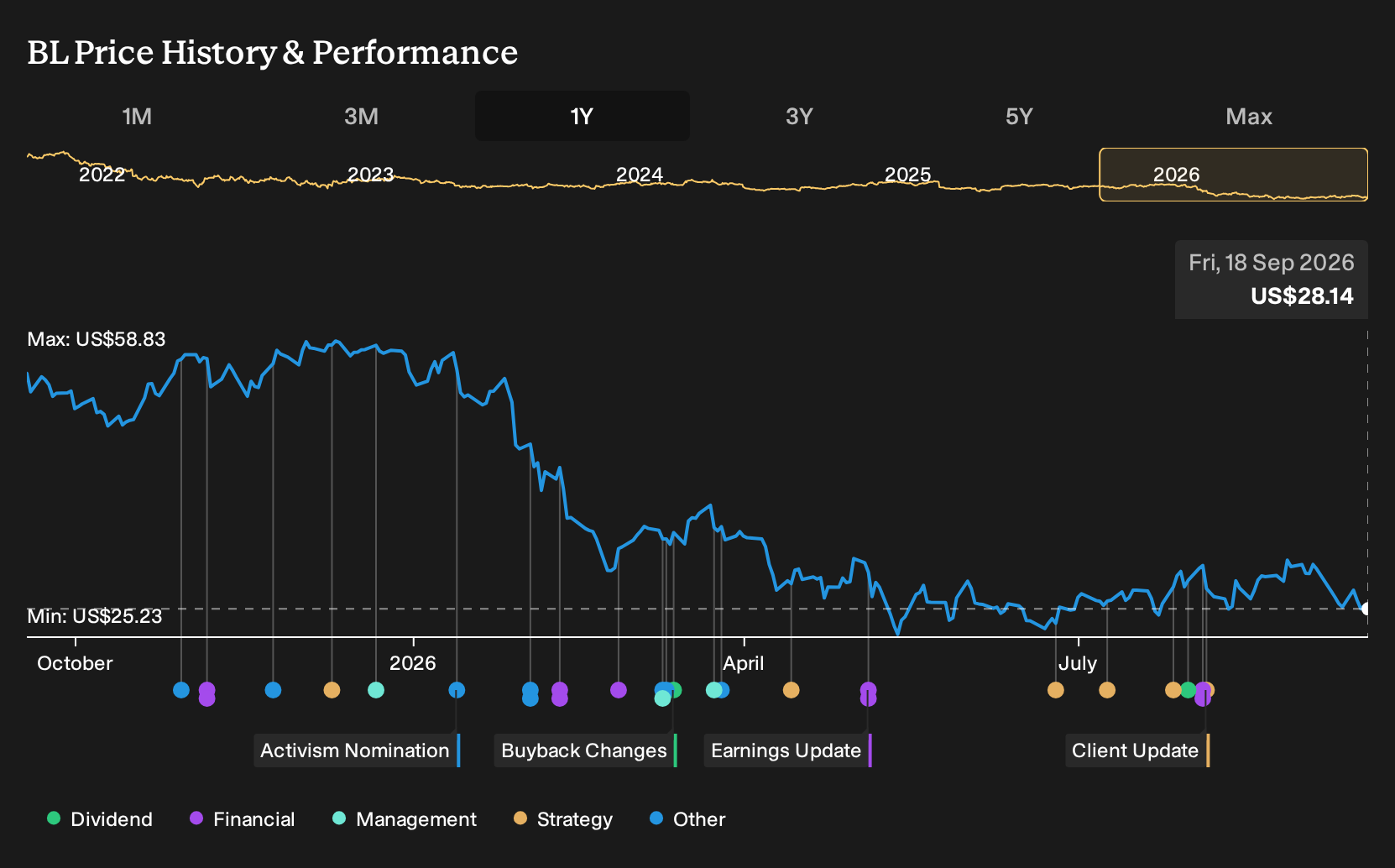1395x868 pixels.
Task: Click the 2026 label on the main chart axis
Action: click(413, 663)
